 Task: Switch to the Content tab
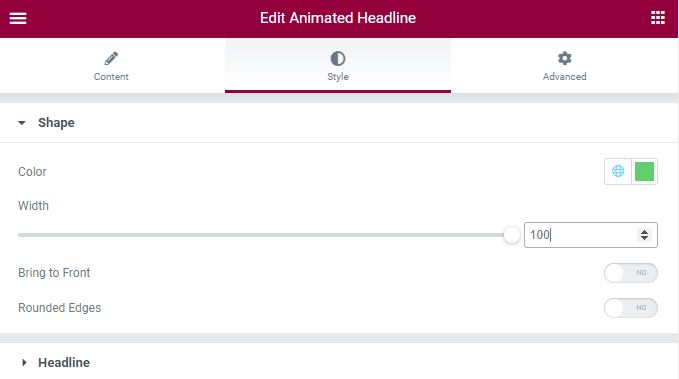coord(112,66)
